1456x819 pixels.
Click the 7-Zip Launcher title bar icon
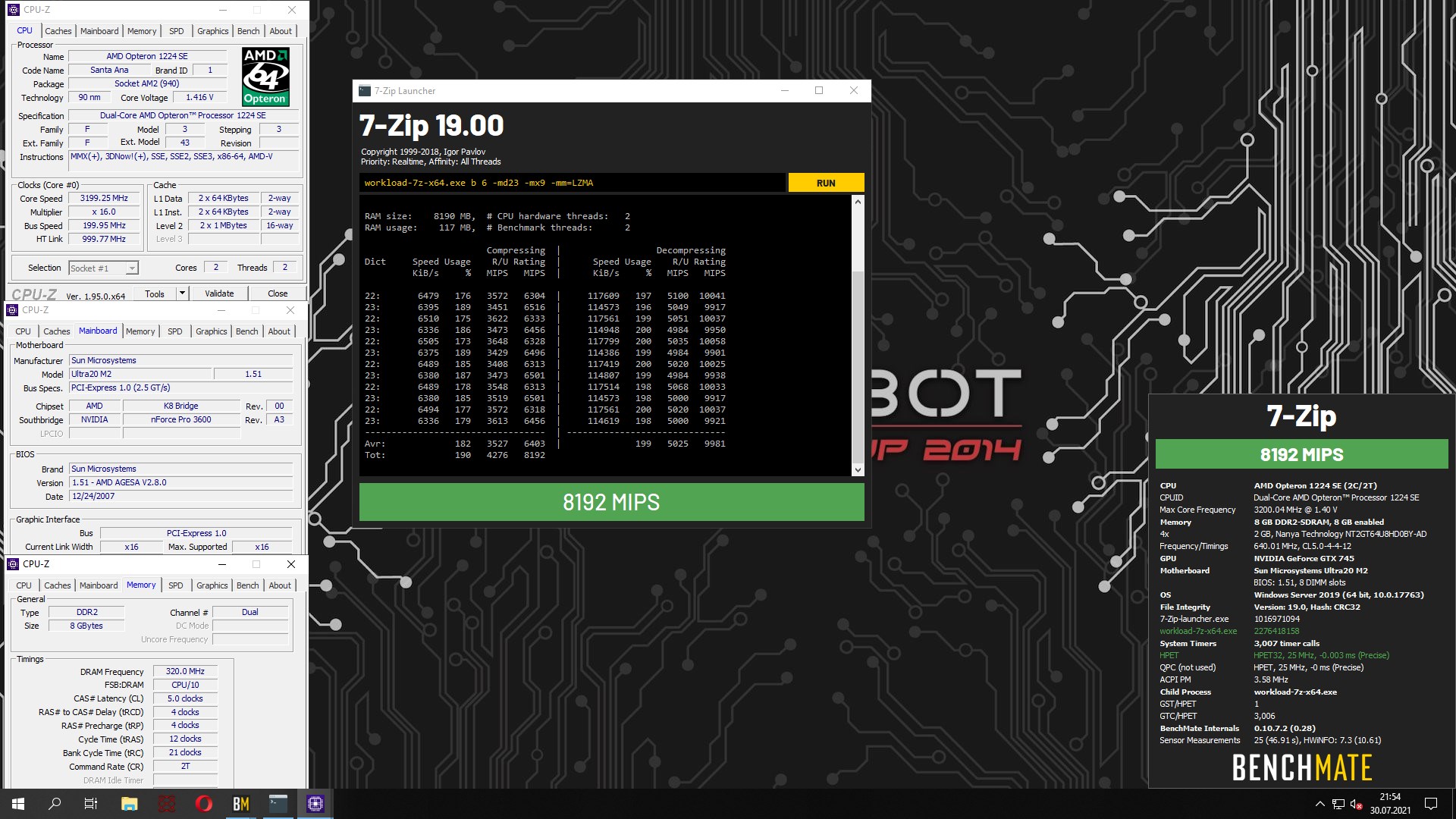click(365, 91)
